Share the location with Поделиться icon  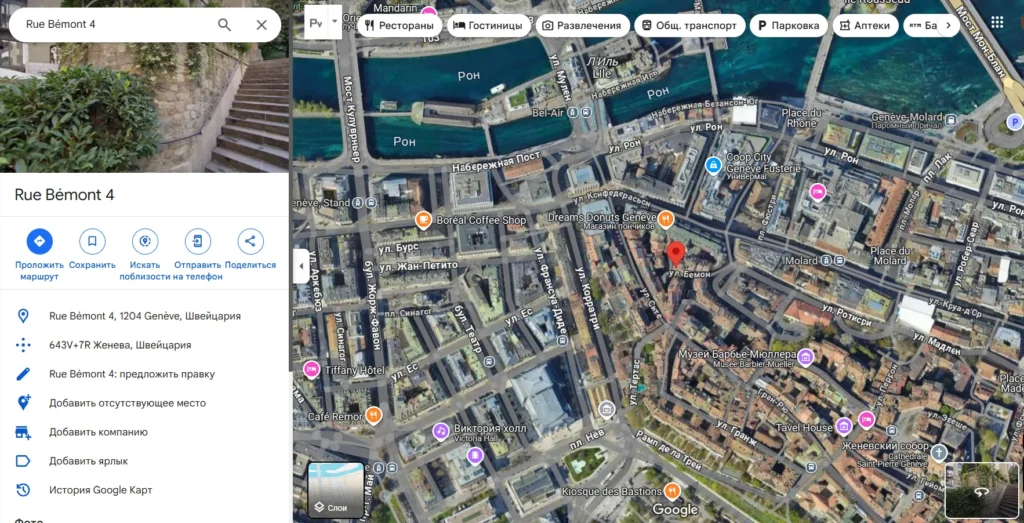[250, 241]
